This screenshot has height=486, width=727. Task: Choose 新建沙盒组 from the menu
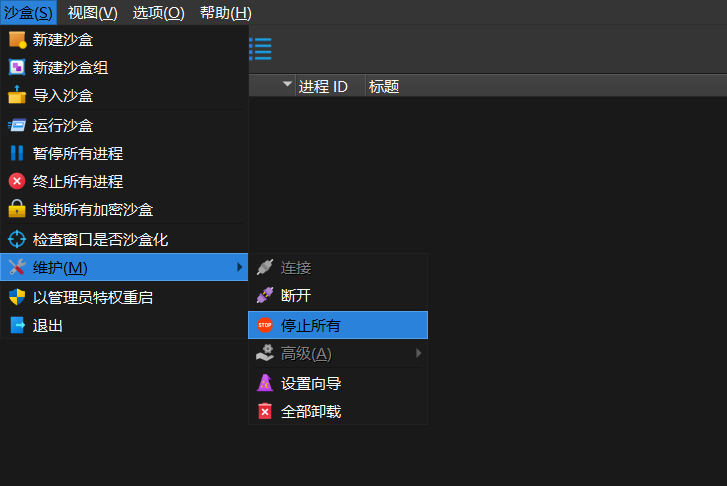(124, 68)
